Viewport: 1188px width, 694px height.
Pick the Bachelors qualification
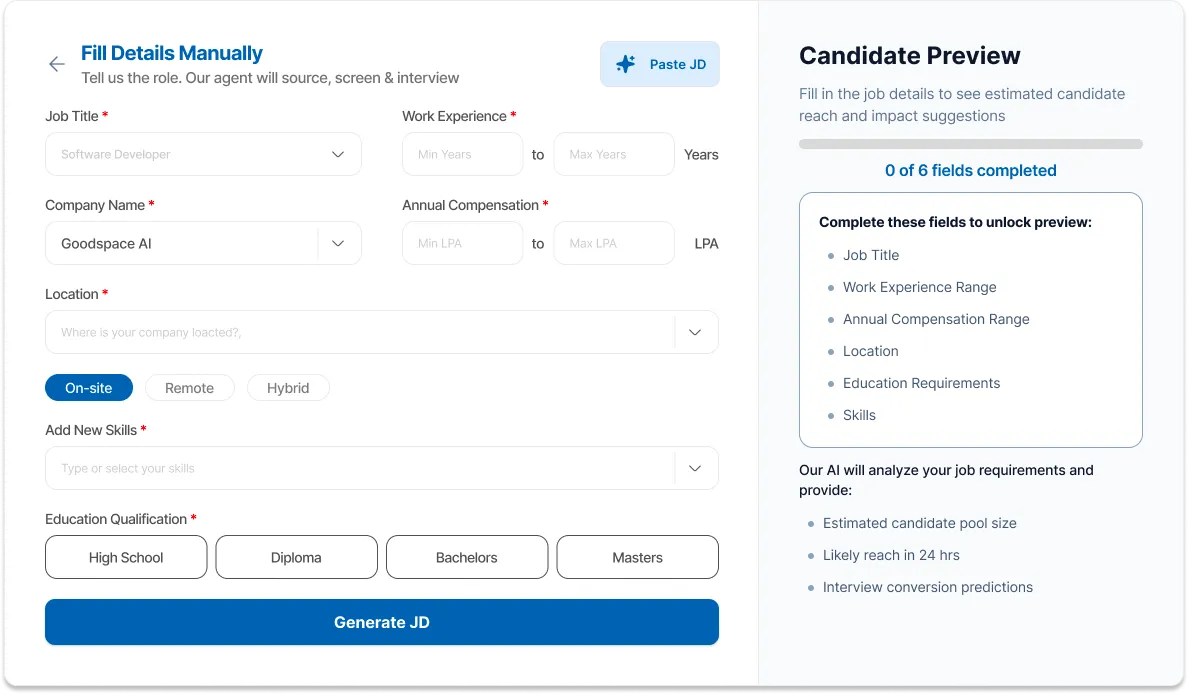tap(467, 558)
